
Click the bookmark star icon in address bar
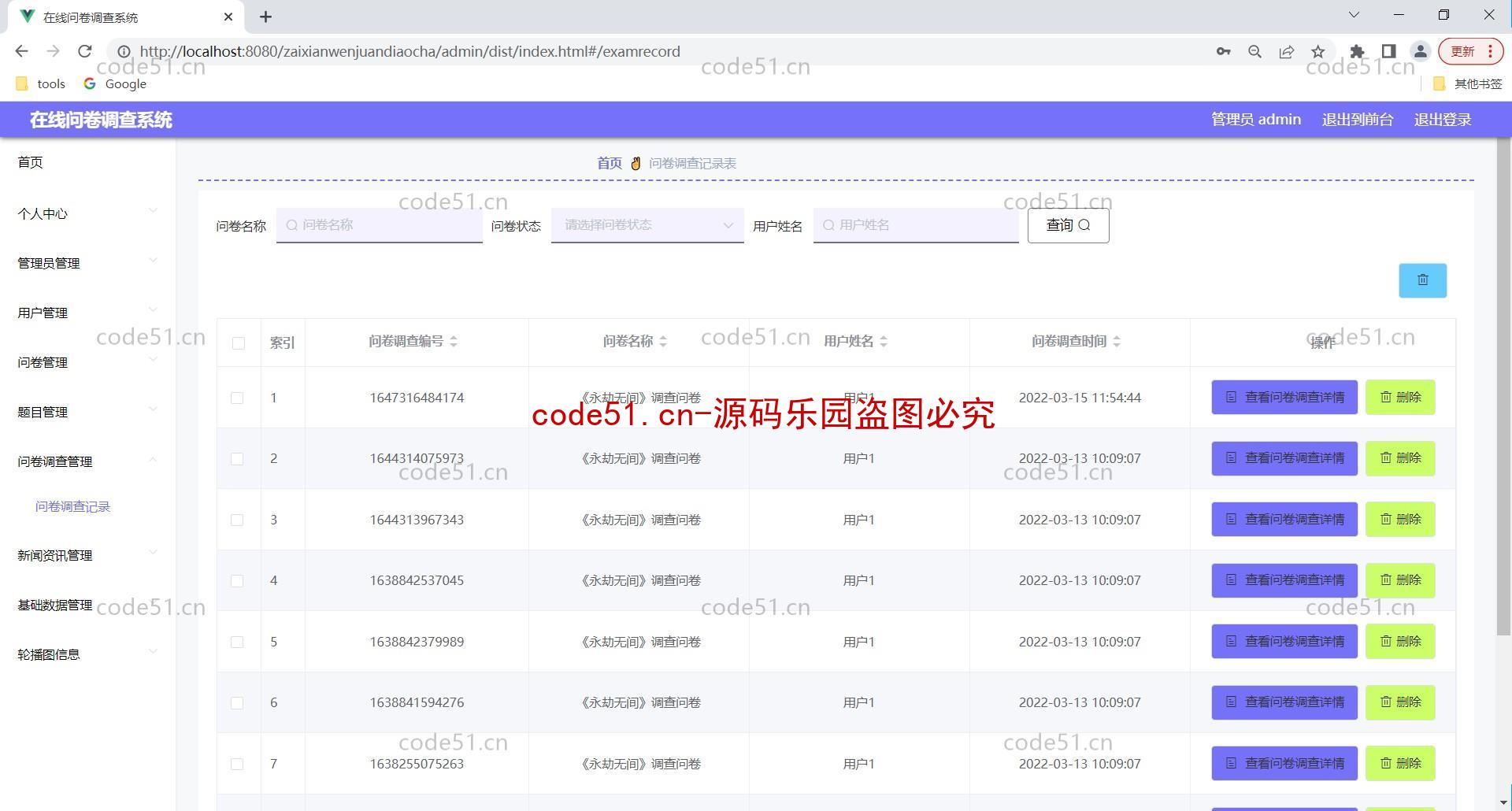pyautogui.click(x=1318, y=51)
